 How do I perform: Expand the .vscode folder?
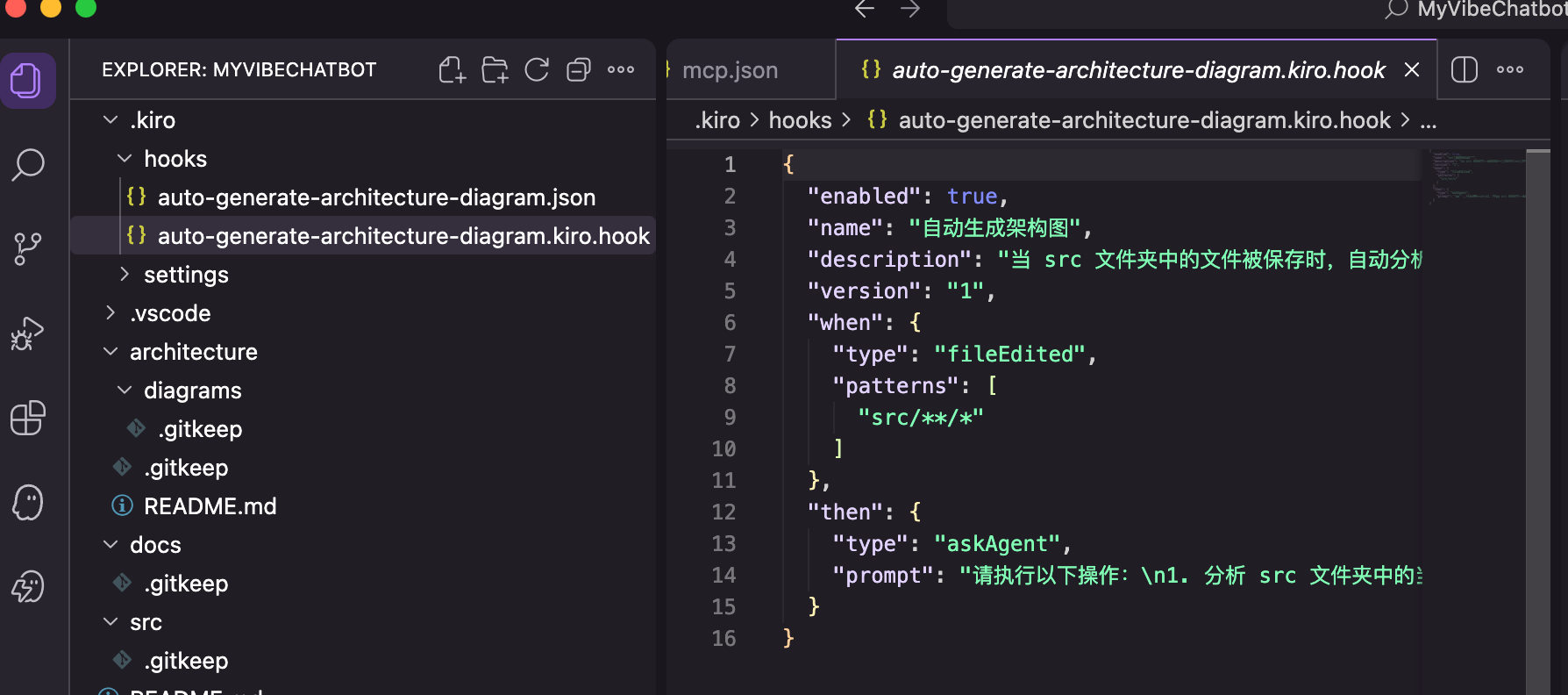(x=170, y=313)
